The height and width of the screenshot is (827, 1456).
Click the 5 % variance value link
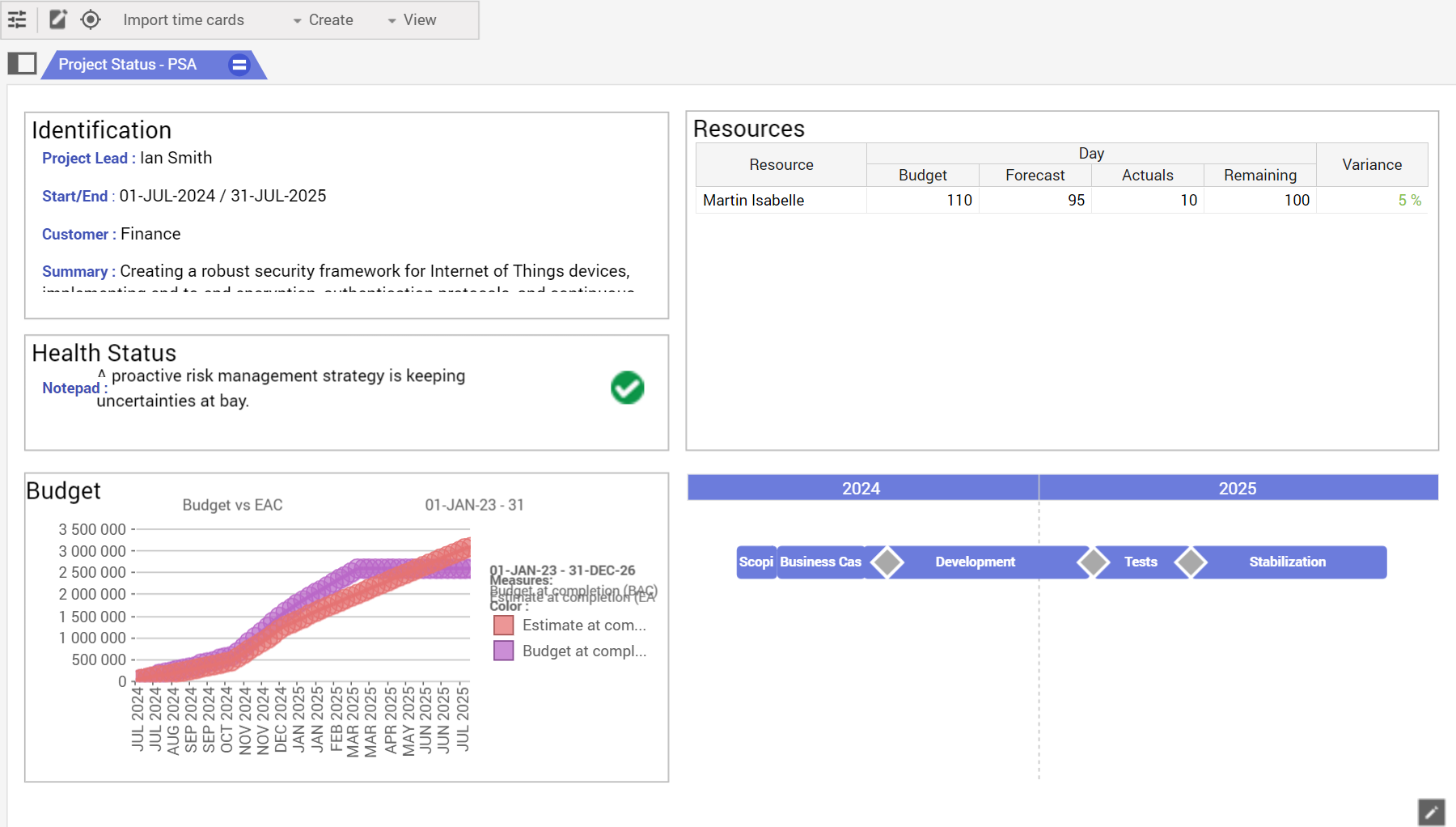[1409, 200]
